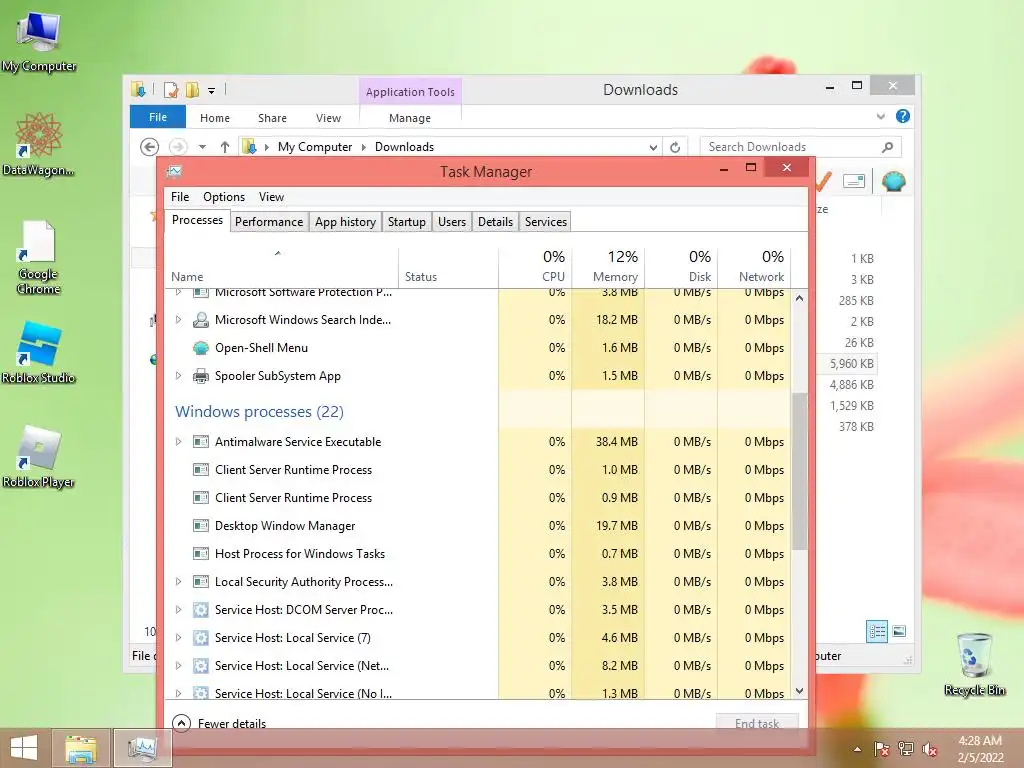The height and width of the screenshot is (768, 1024).
Task: Switch to the Performance tab
Action: pos(268,221)
